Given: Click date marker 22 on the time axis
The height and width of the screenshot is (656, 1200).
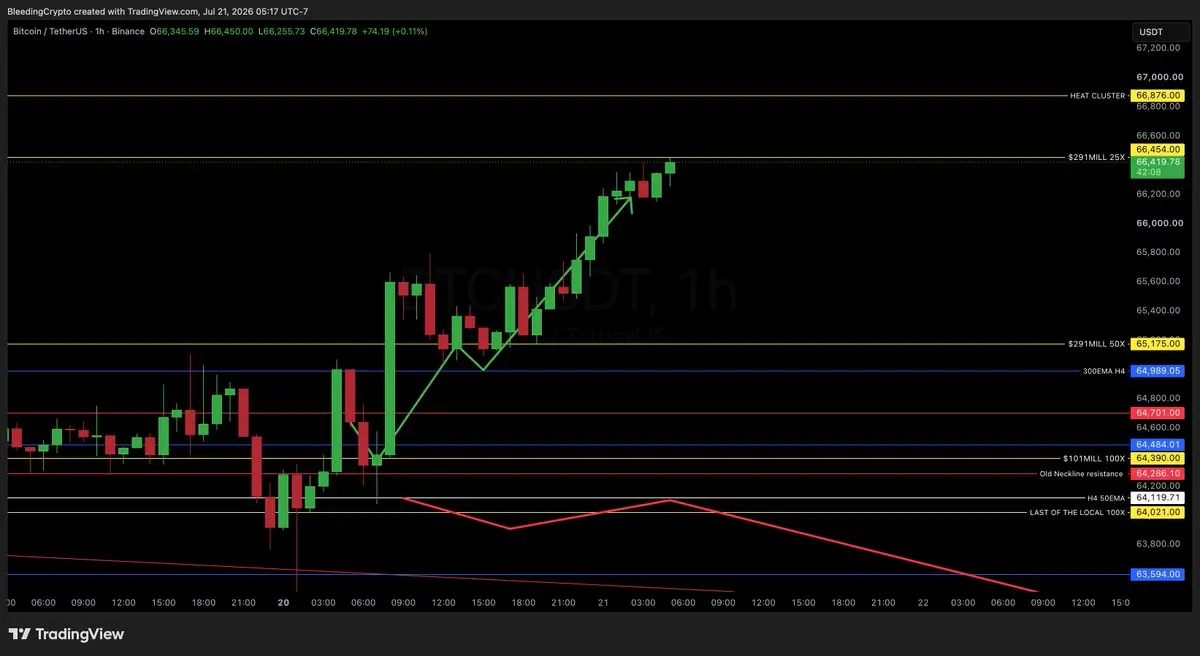Looking at the screenshot, I should [924, 602].
